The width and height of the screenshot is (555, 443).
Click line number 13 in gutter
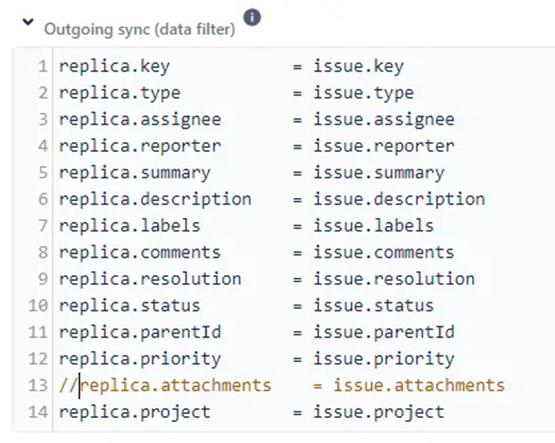tap(38, 385)
